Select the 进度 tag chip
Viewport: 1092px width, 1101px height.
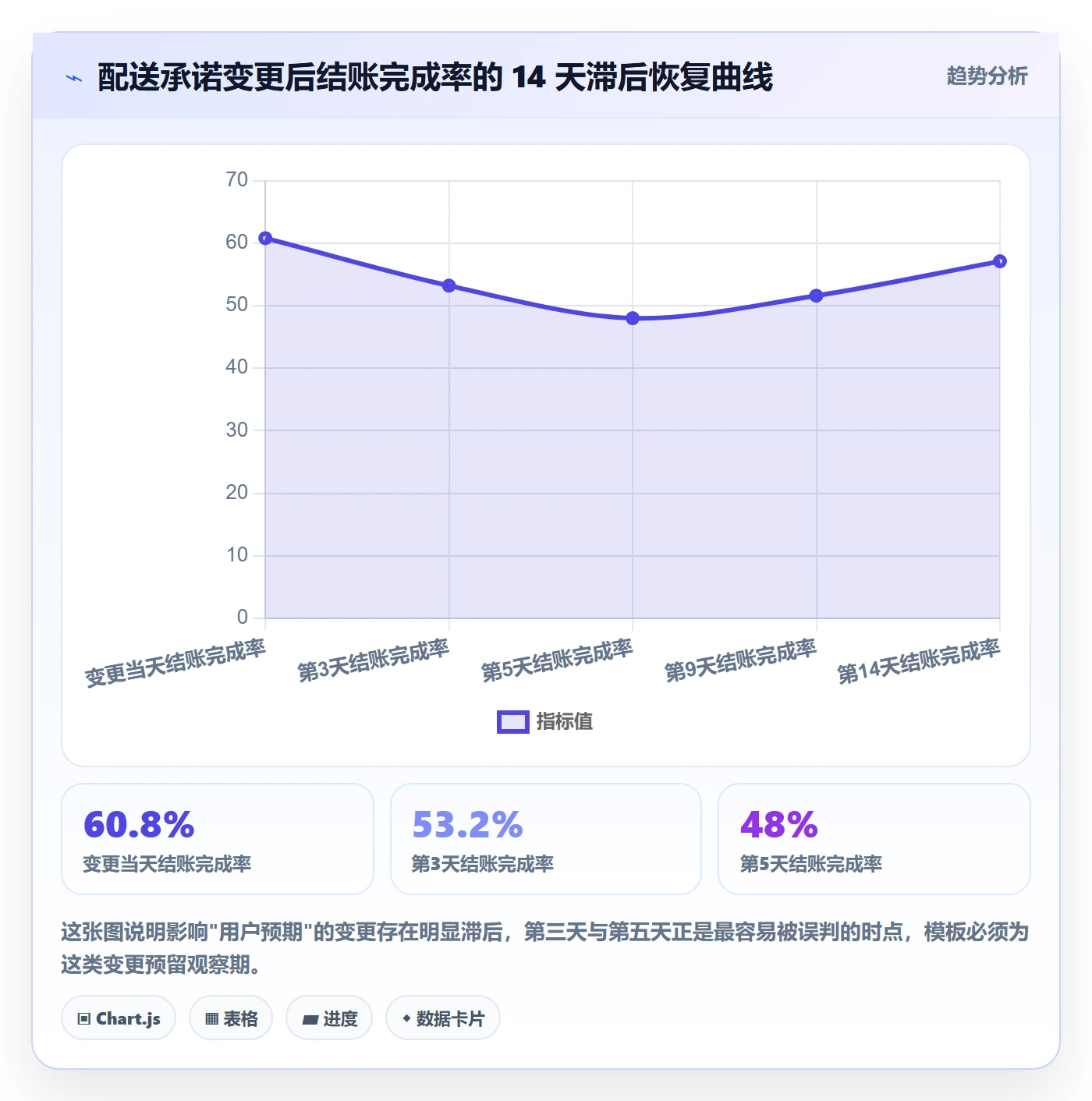pyautogui.click(x=329, y=1018)
